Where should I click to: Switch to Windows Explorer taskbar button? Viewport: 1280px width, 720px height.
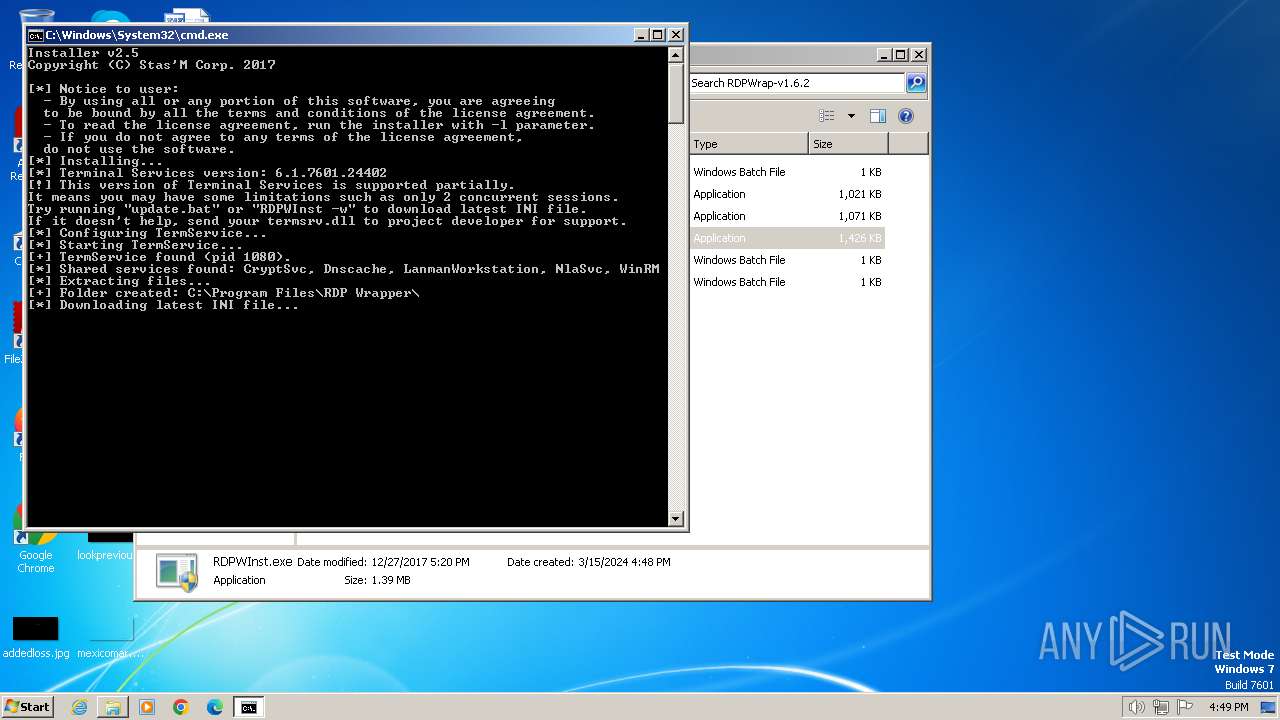click(x=113, y=707)
